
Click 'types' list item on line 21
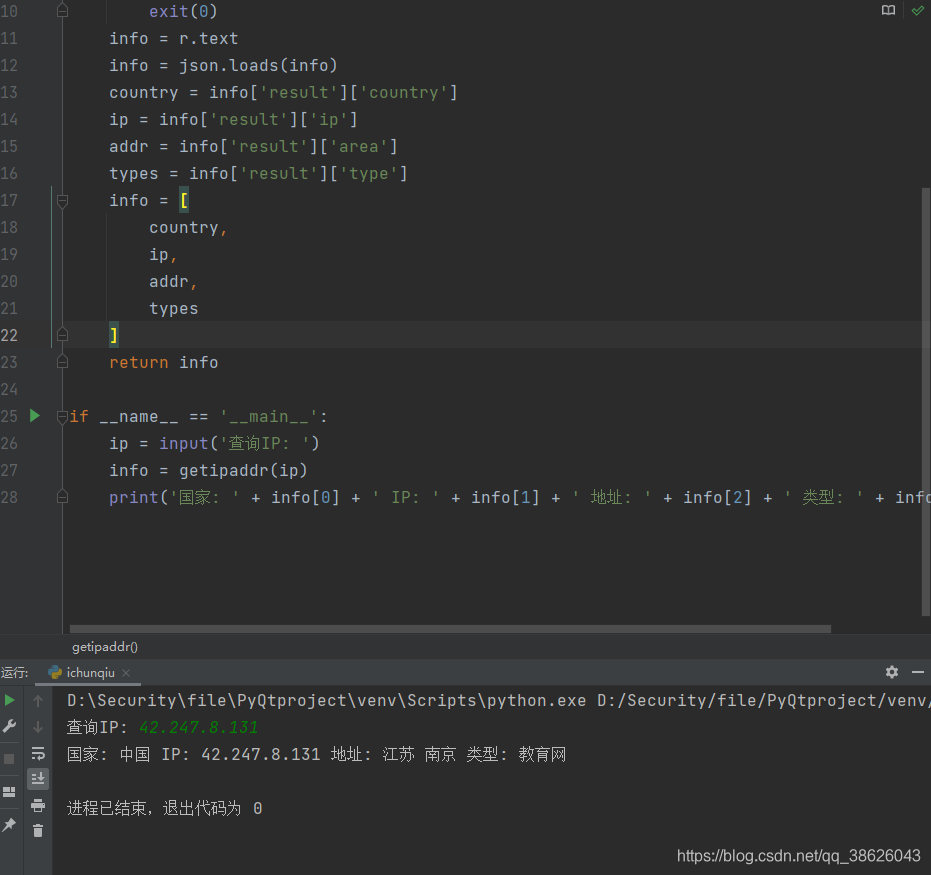(x=173, y=309)
